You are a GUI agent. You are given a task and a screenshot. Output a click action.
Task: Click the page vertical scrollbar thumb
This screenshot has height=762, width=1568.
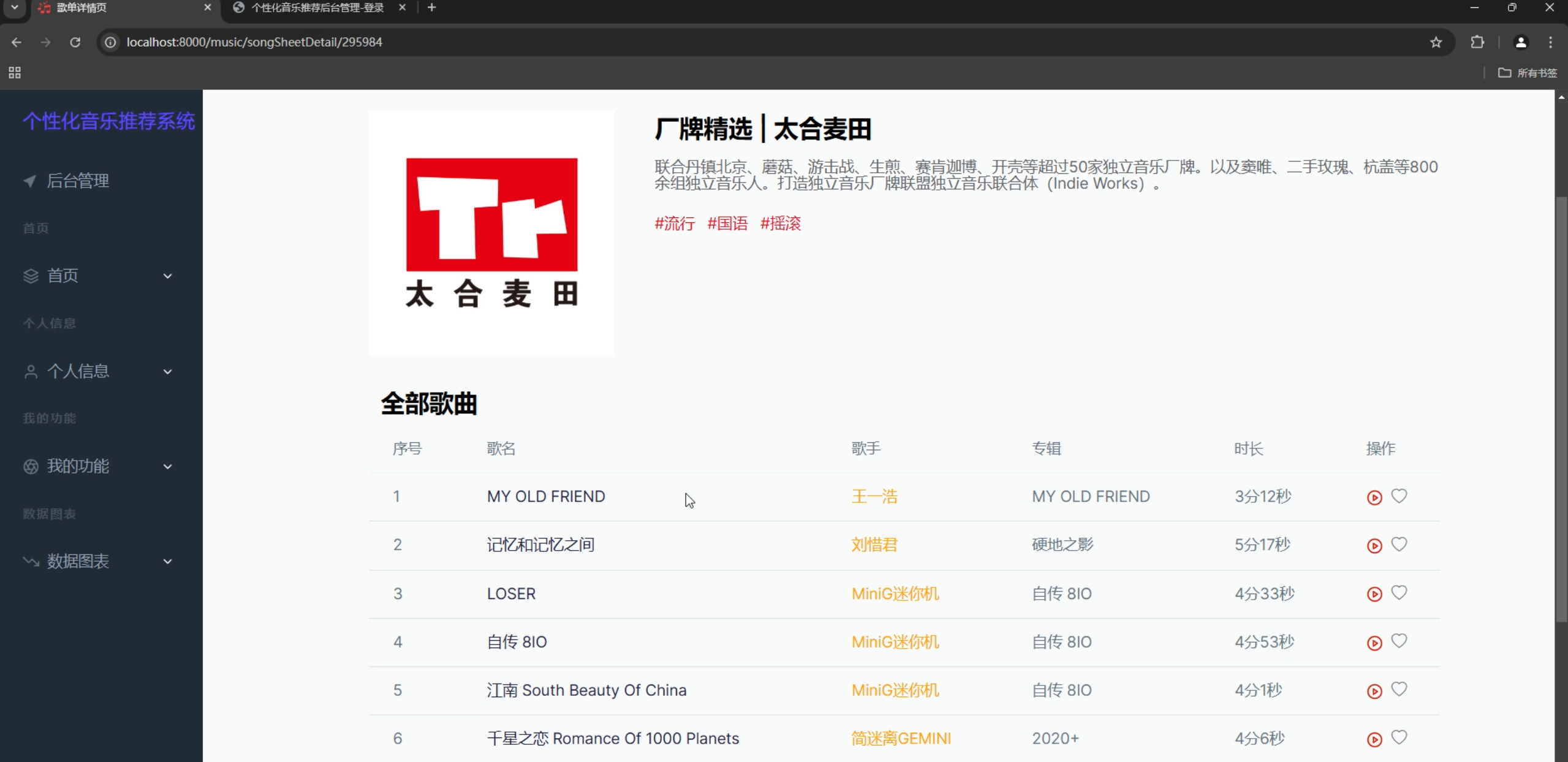[x=1561, y=409]
